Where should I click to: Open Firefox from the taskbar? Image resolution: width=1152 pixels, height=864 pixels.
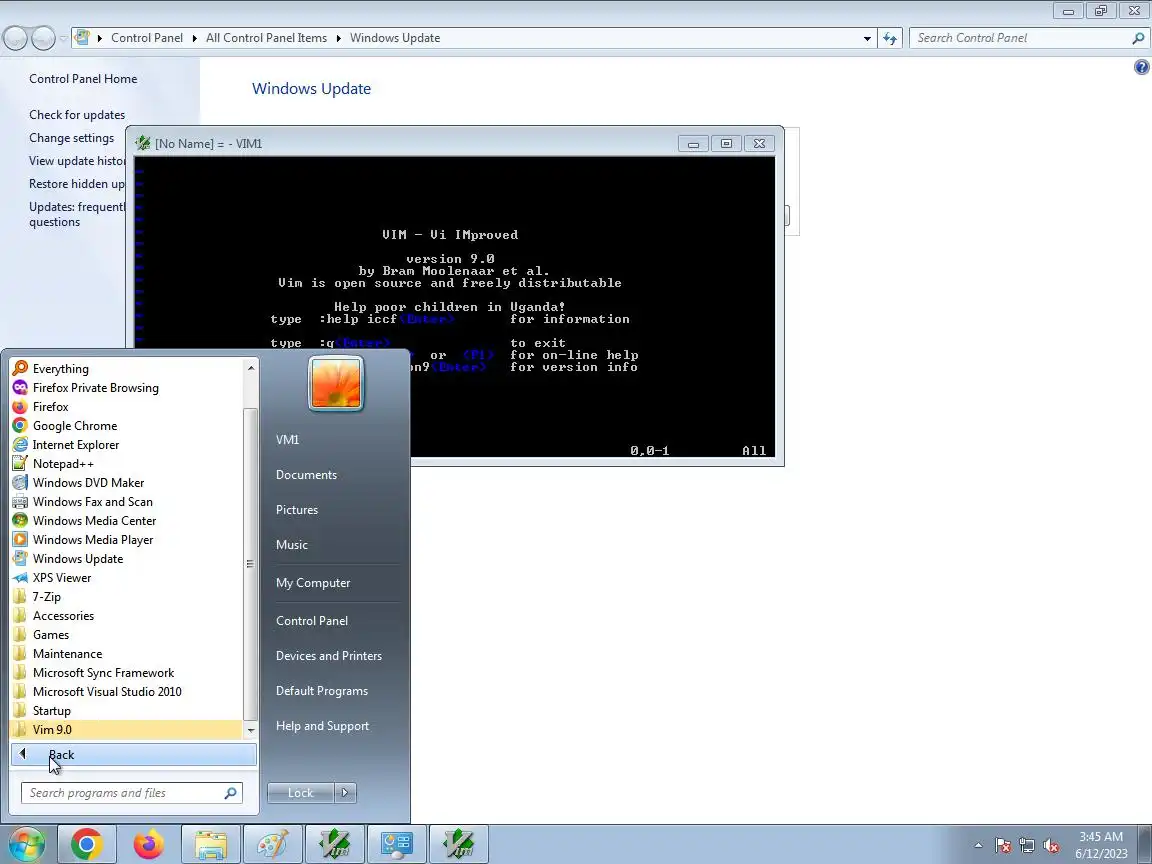pyautogui.click(x=148, y=844)
